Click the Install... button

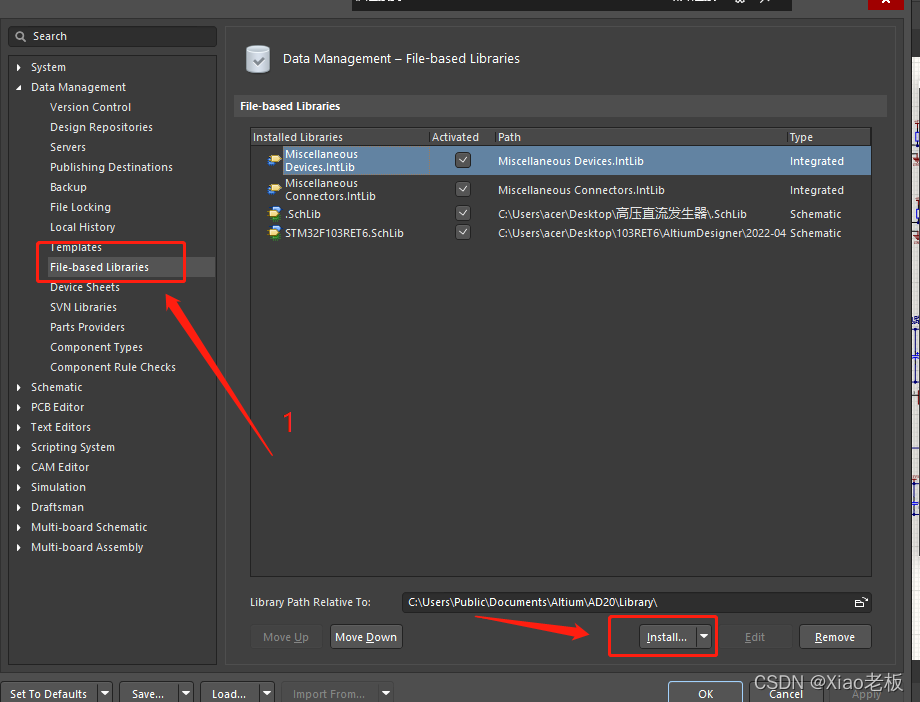668,637
